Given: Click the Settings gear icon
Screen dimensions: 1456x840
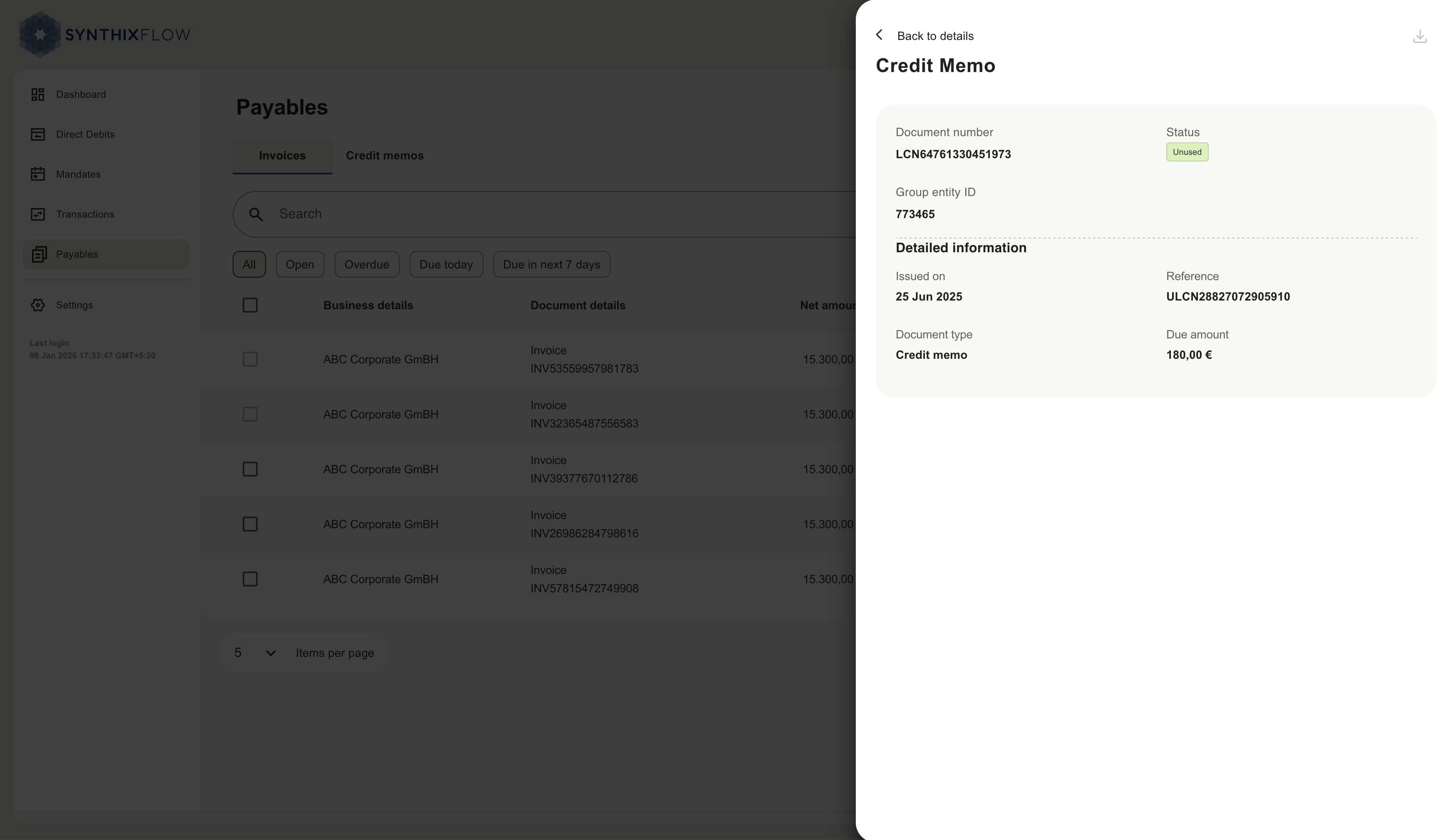Looking at the screenshot, I should tap(38, 305).
